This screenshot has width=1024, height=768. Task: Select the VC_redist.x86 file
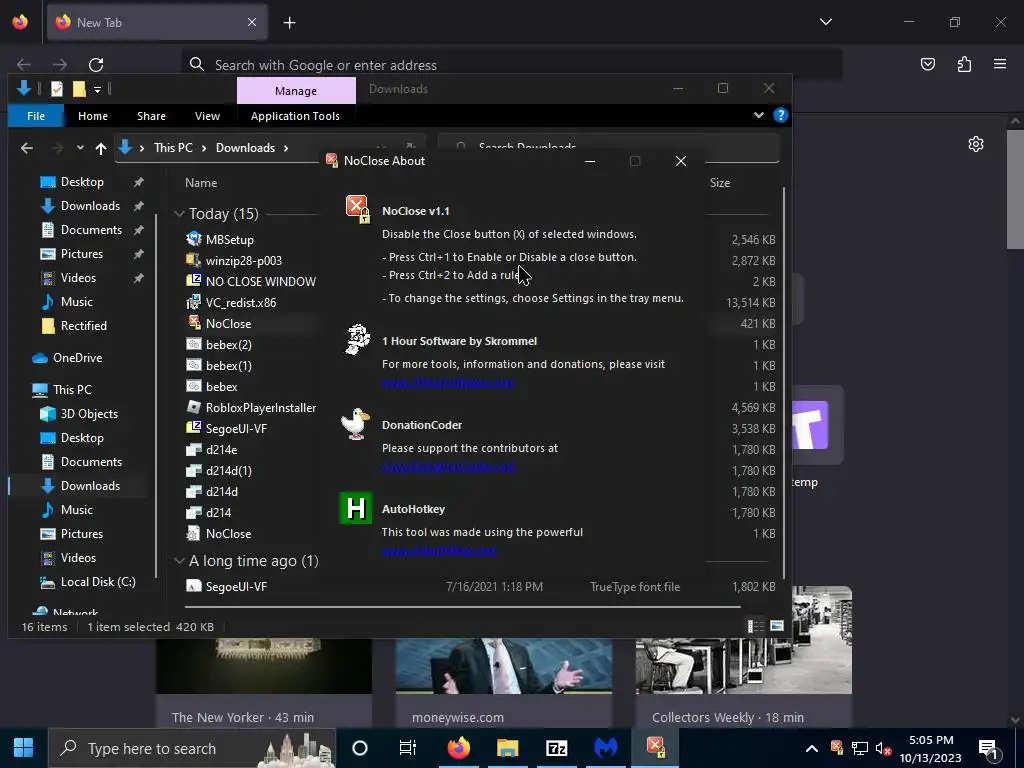tap(240, 302)
